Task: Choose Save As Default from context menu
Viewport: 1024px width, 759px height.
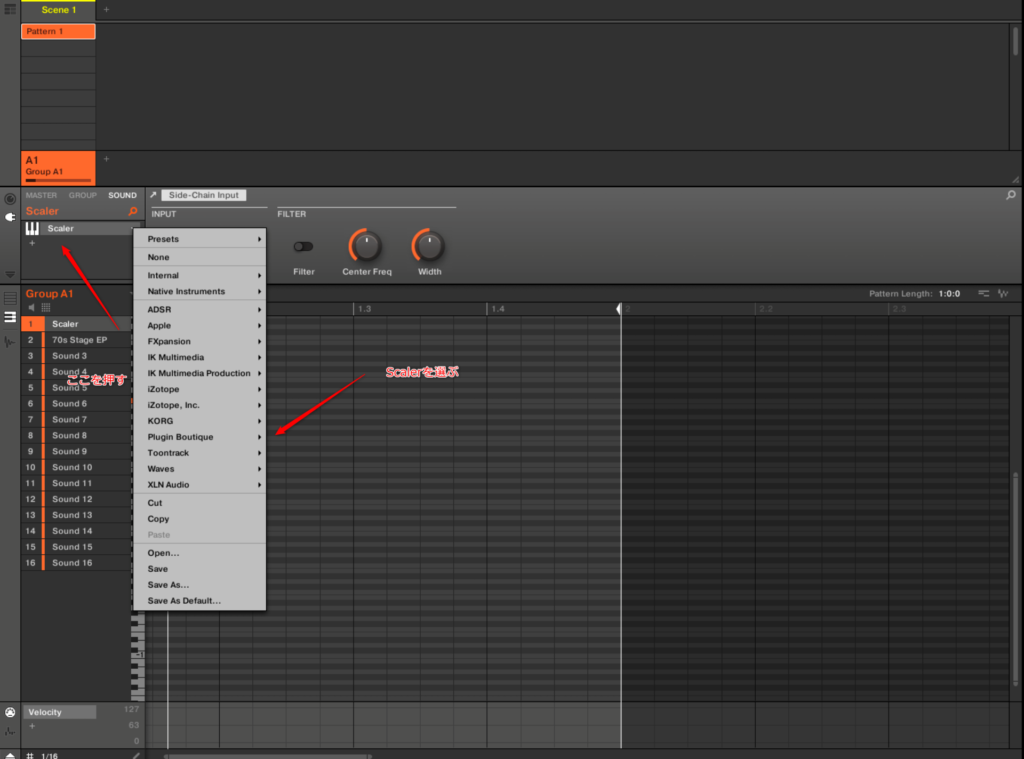Action: 184,601
